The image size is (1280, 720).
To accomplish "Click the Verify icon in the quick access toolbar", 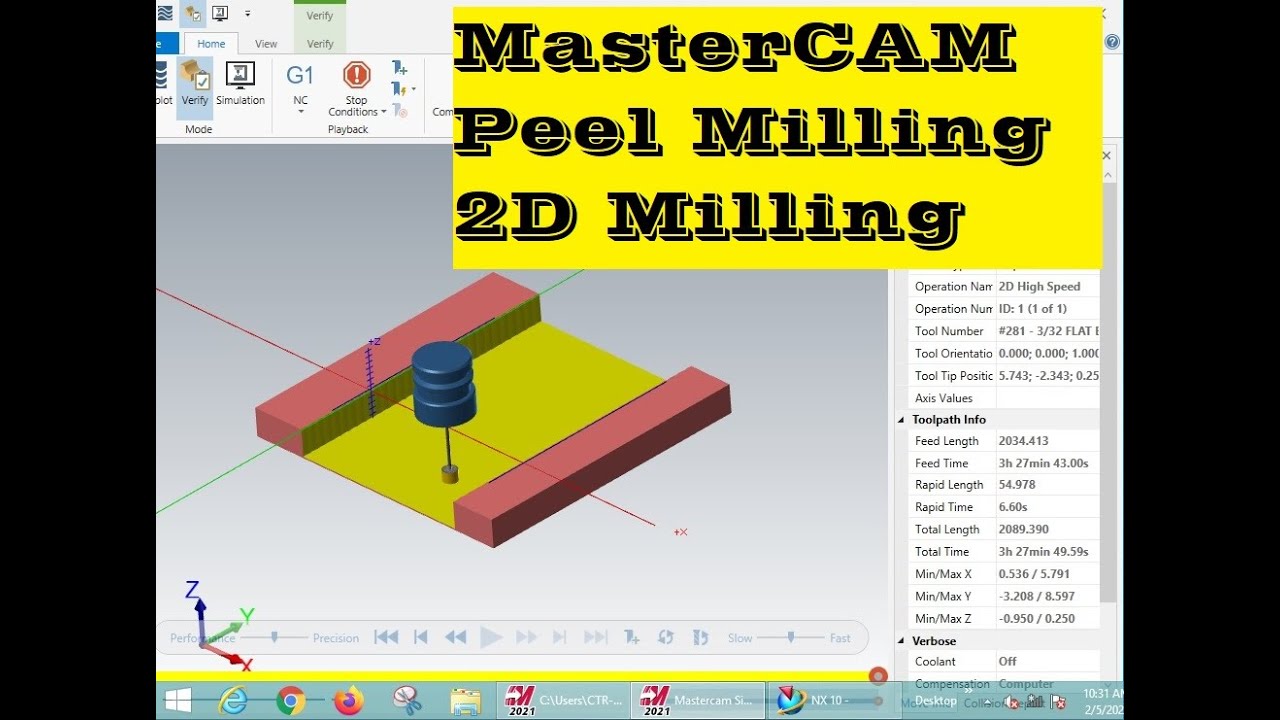I will (193, 13).
